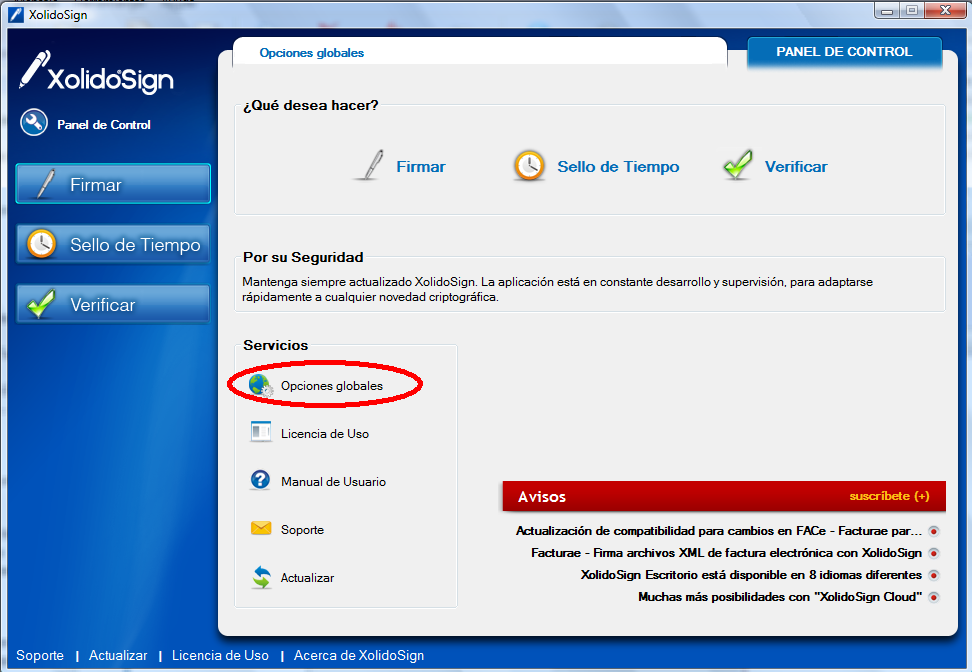Image resolution: width=972 pixels, height=672 pixels.
Task: Close the XolidoSign window
Action: point(945,11)
